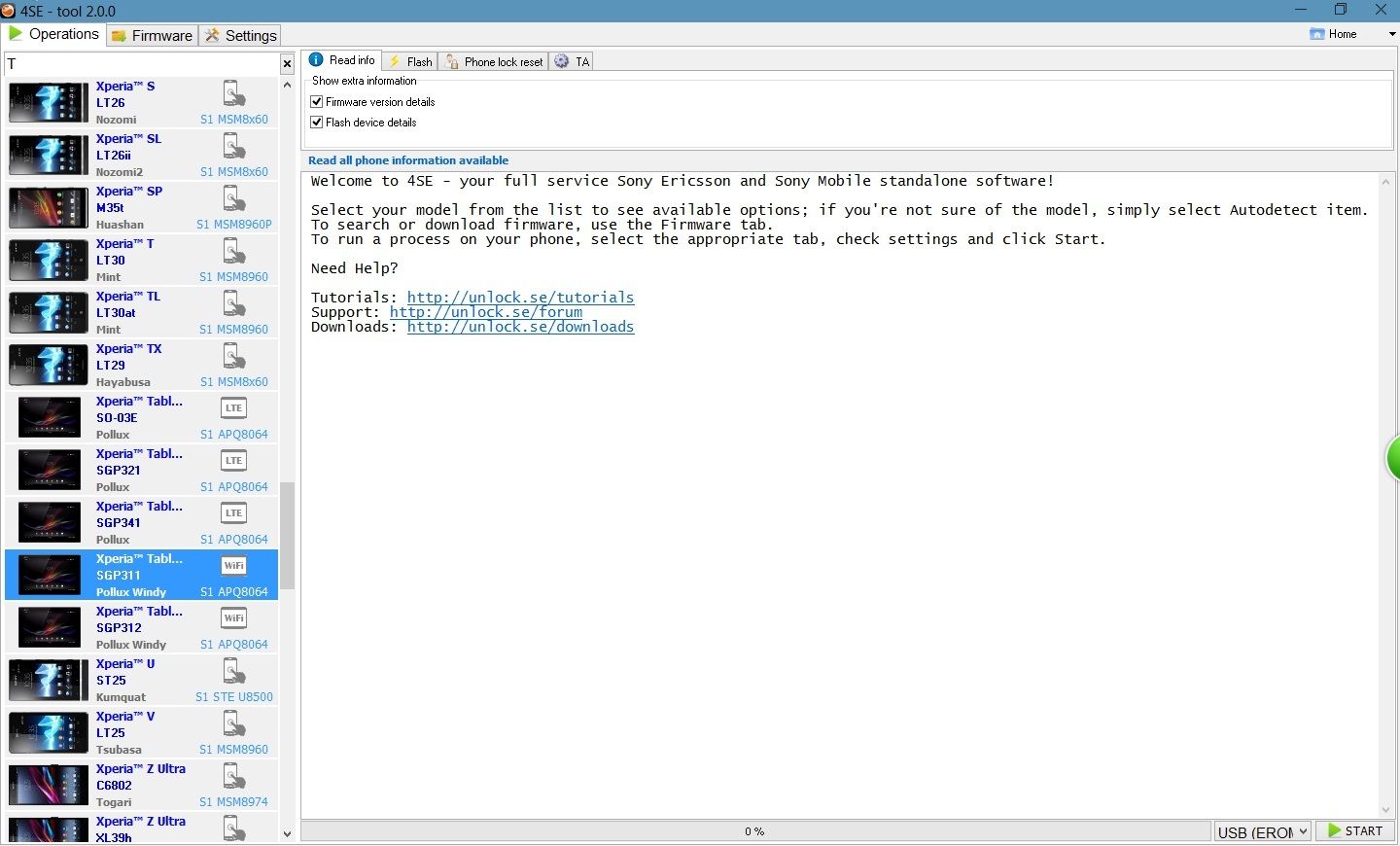Click S1 STE U8500 chipset label
Screen dimensions: 1400x846
click(x=234, y=697)
